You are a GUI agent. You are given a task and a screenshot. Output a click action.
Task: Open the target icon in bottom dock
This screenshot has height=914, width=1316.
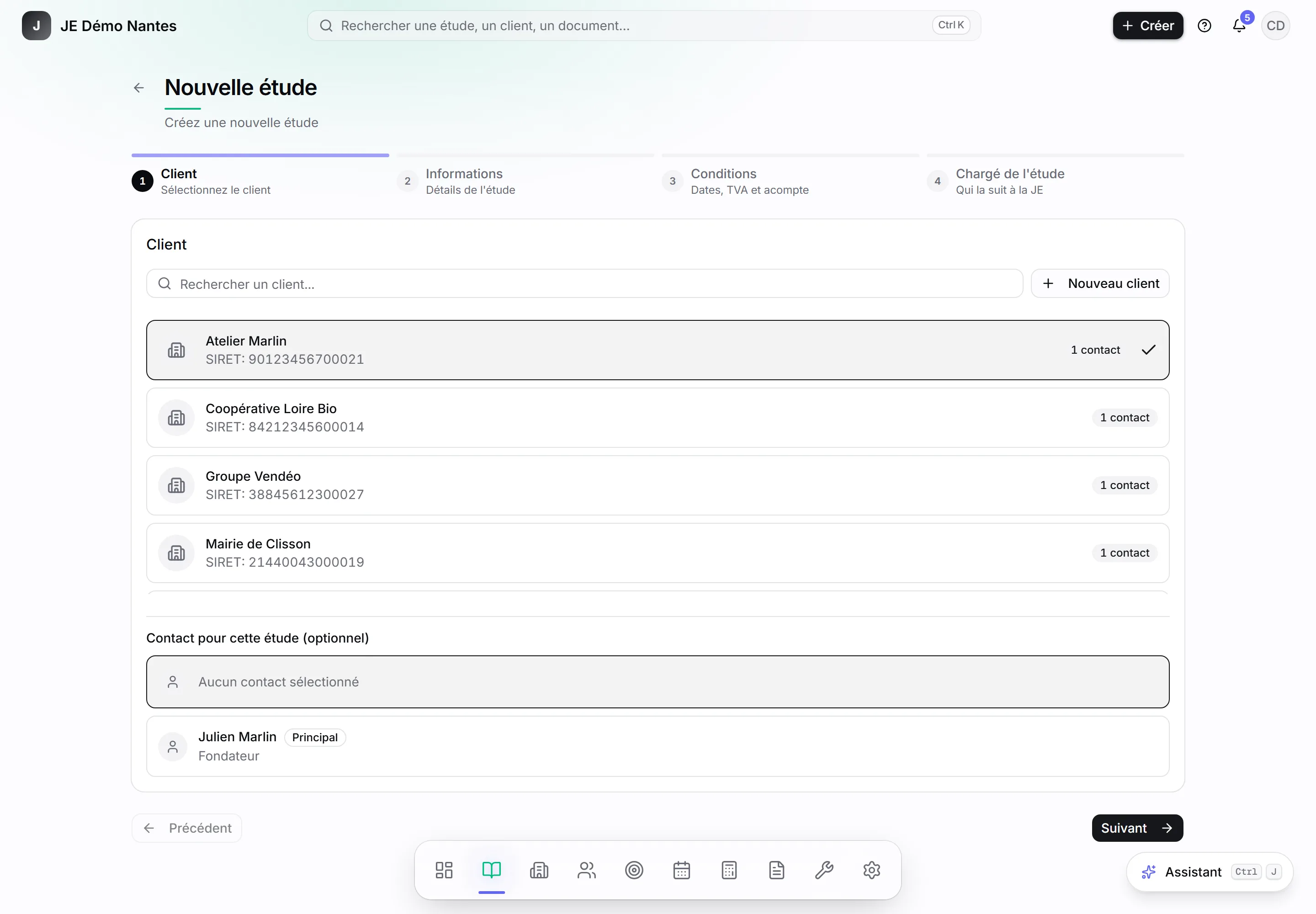pyautogui.click(x=634, y=870)
